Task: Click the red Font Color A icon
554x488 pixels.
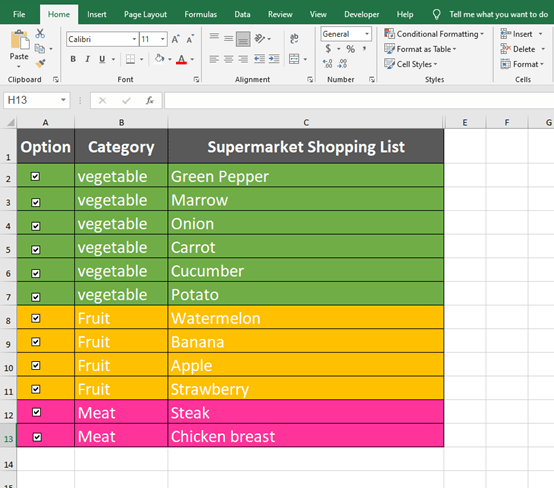Action: click(181, 59)
